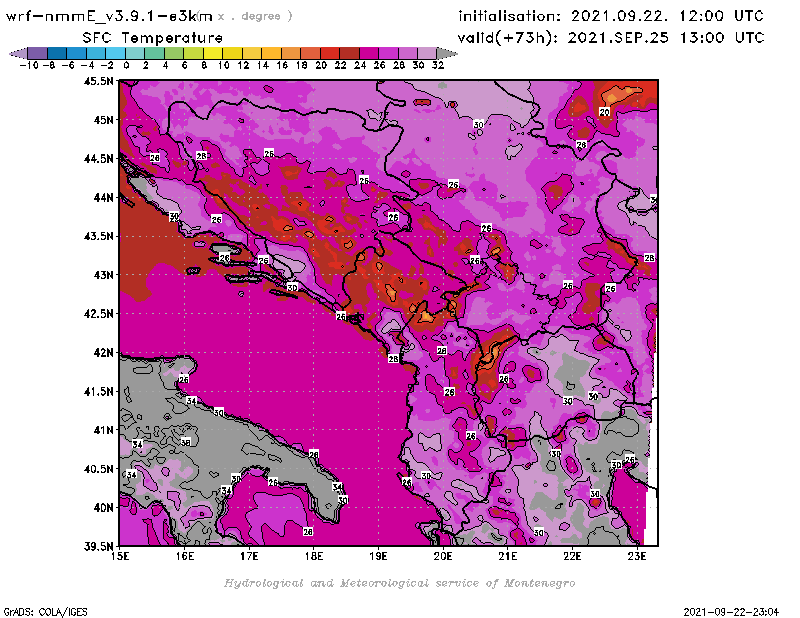This screenshot has width=800, height=618.
Task: Select the '32' tick label under legend
Action: (438, 66)
